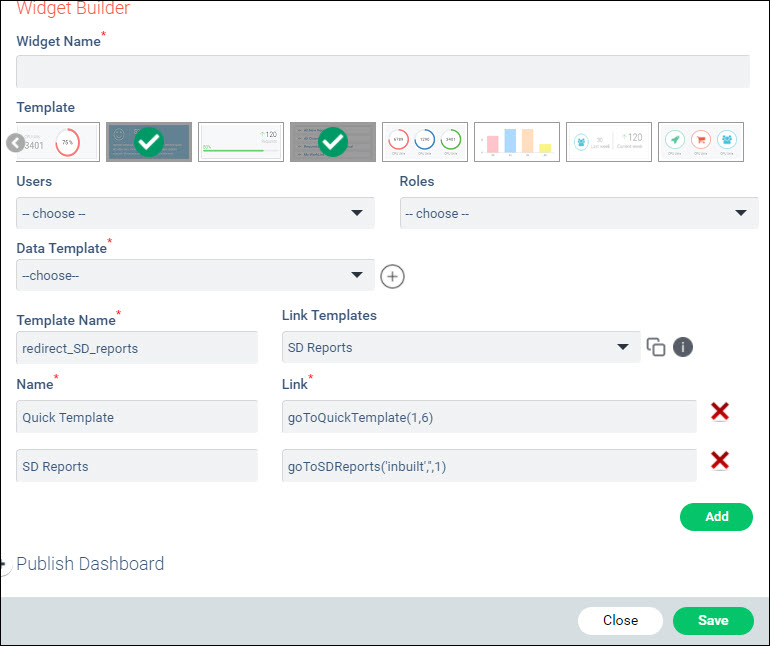Choose the green progress bar template
This screenshot has width=770, height=646.
click(241, 142)
